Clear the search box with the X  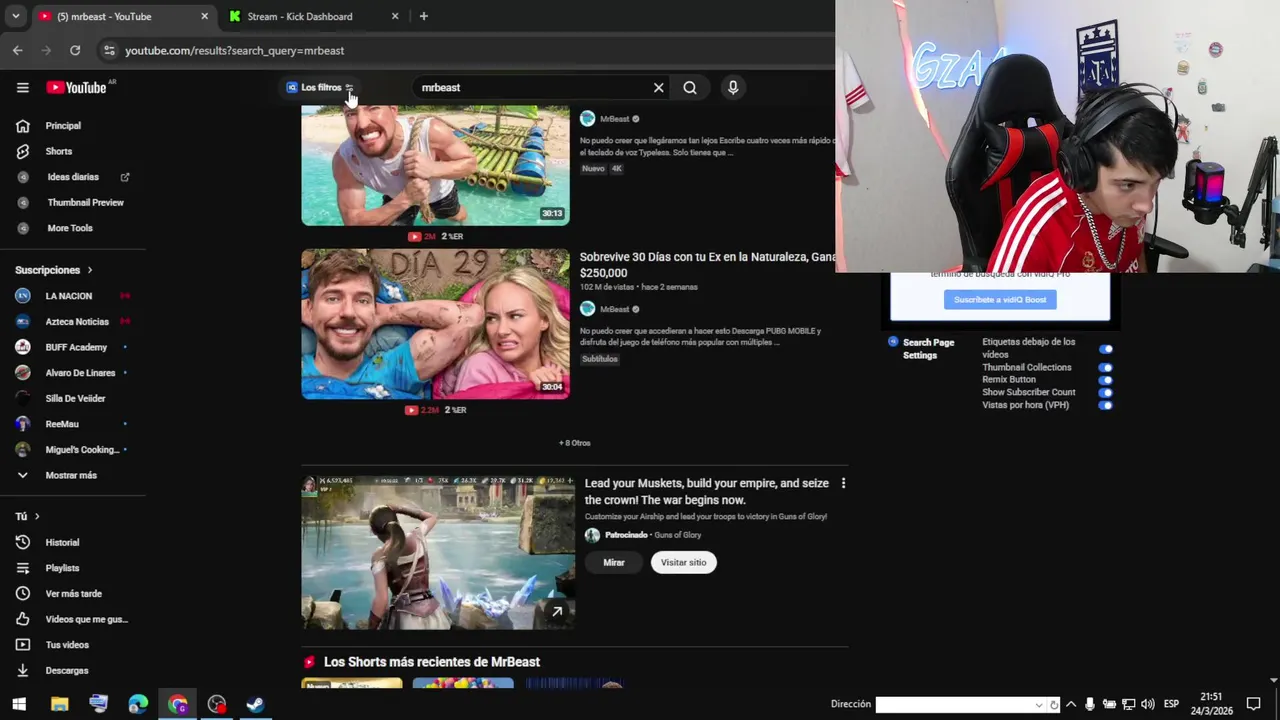click(658, 88)
